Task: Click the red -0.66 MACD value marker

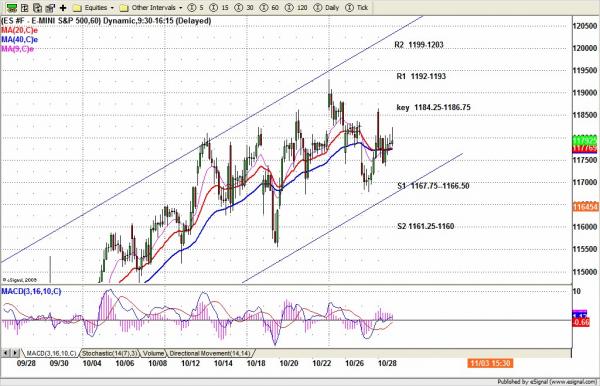Action: tap(581, 322)
